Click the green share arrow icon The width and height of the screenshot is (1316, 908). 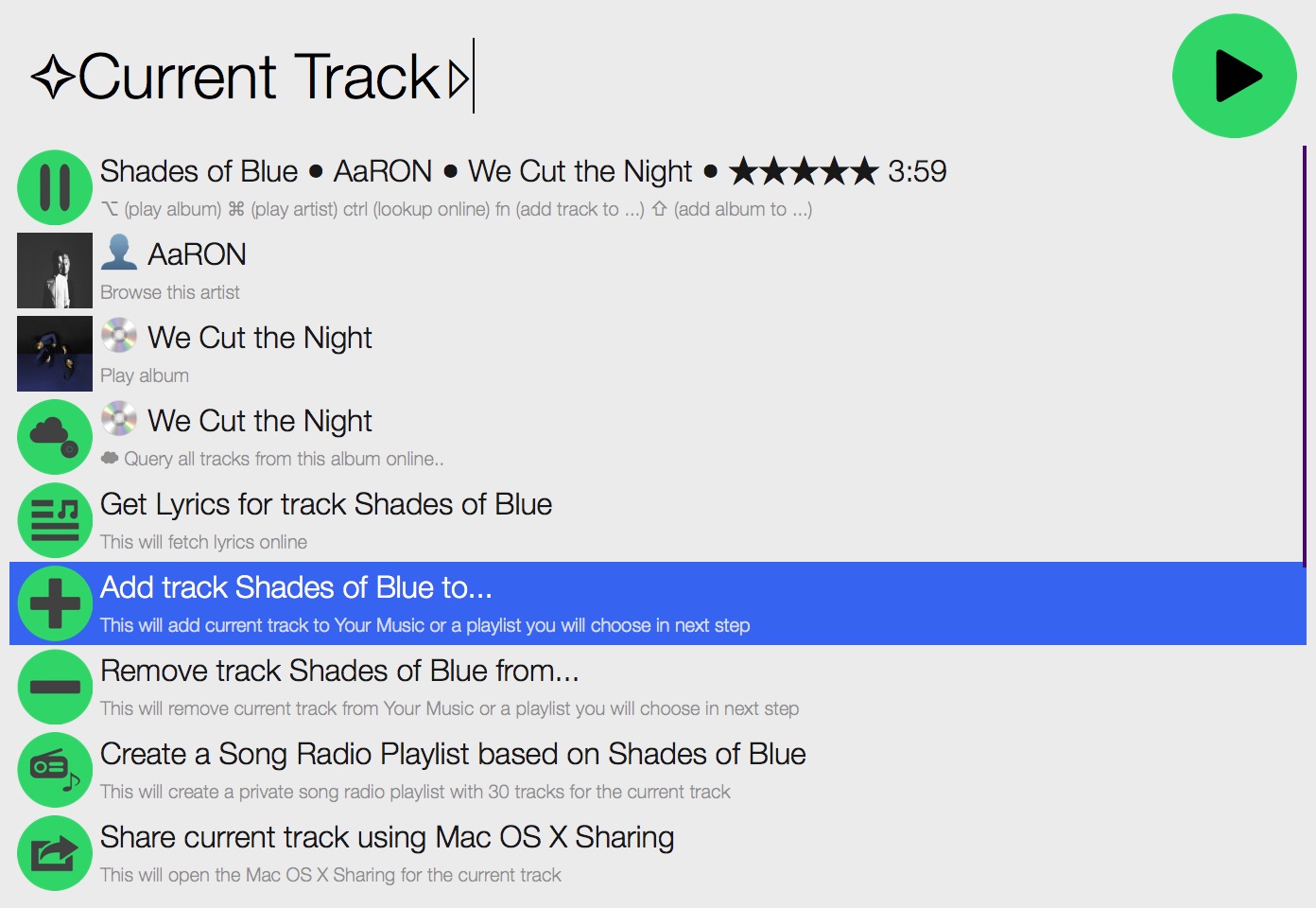[55, 853]
